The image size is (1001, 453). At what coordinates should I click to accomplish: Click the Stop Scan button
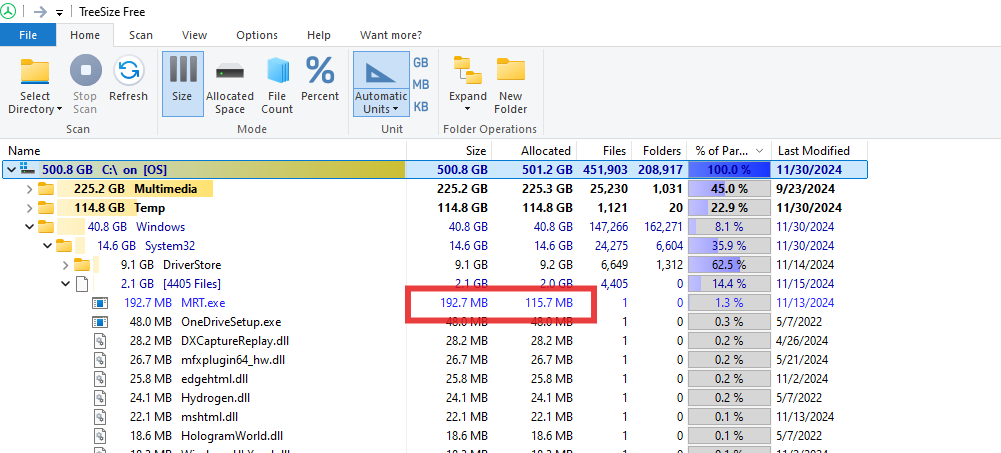point(85,85)
